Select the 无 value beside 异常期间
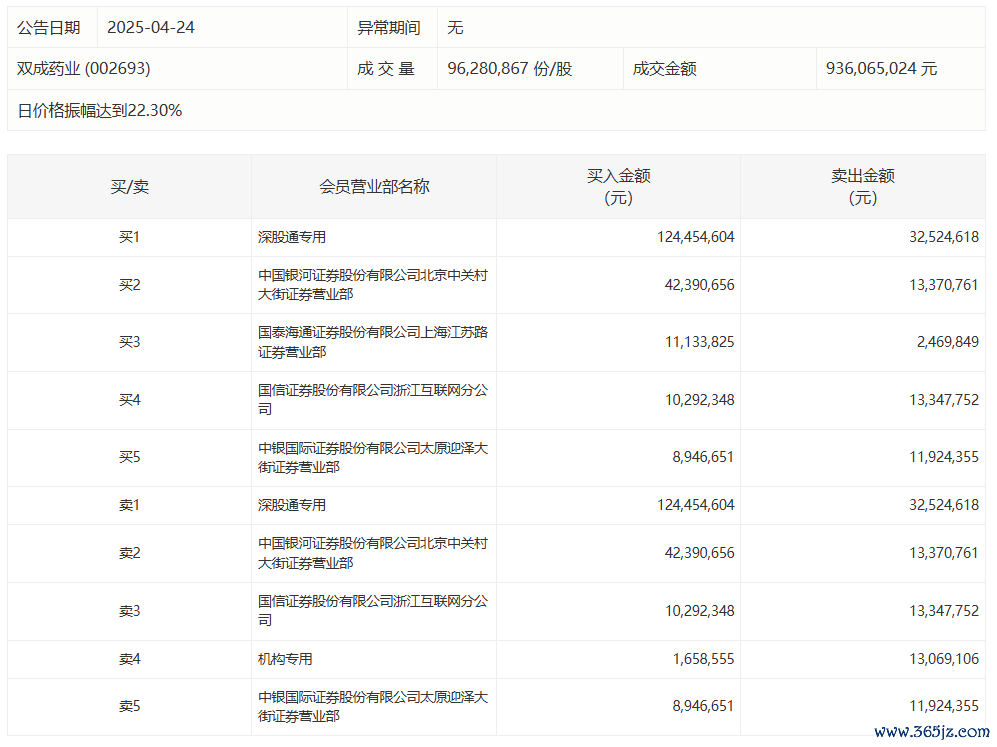 [x=455, y=28]
